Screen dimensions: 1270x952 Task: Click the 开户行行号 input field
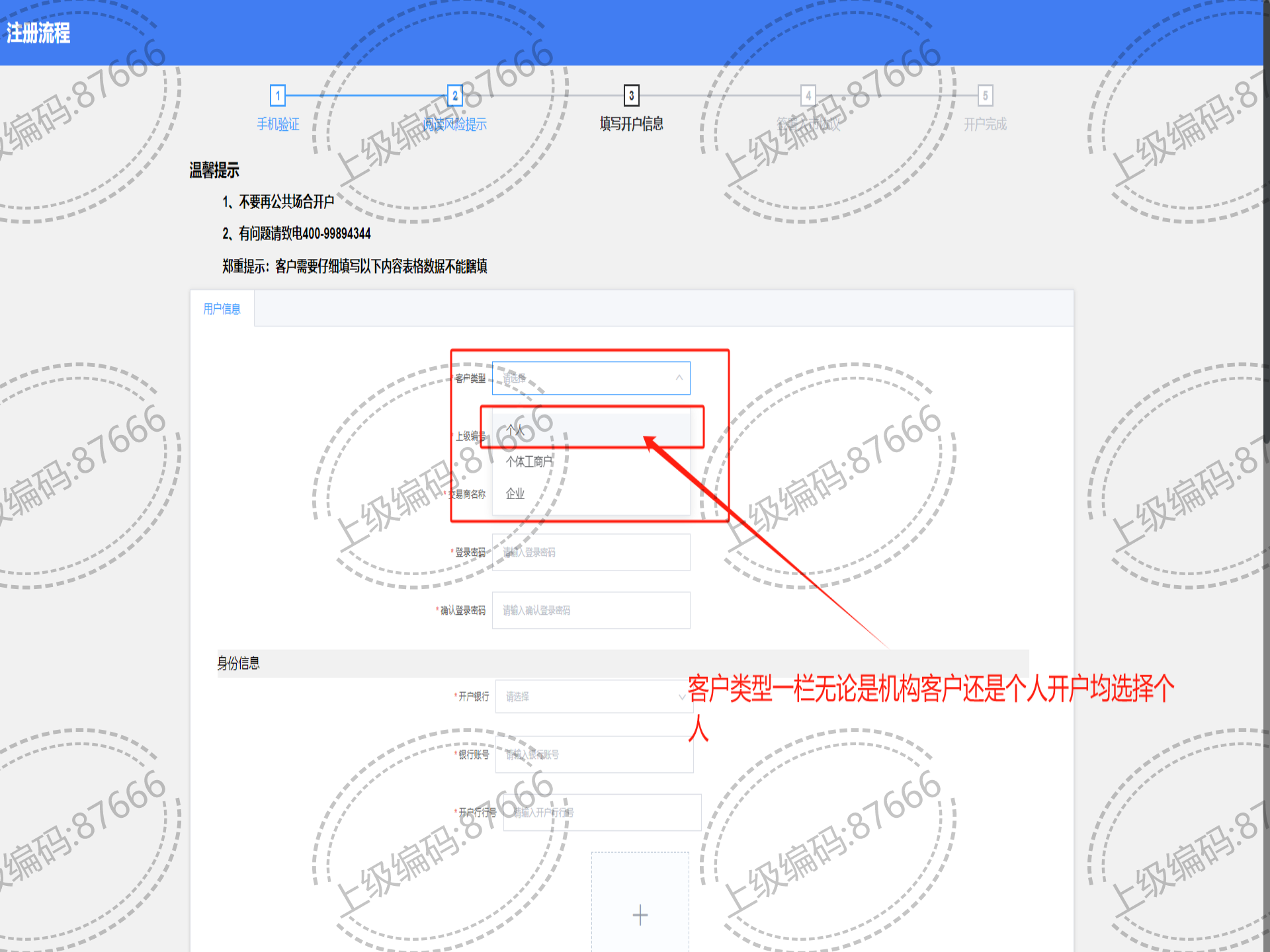601,813
